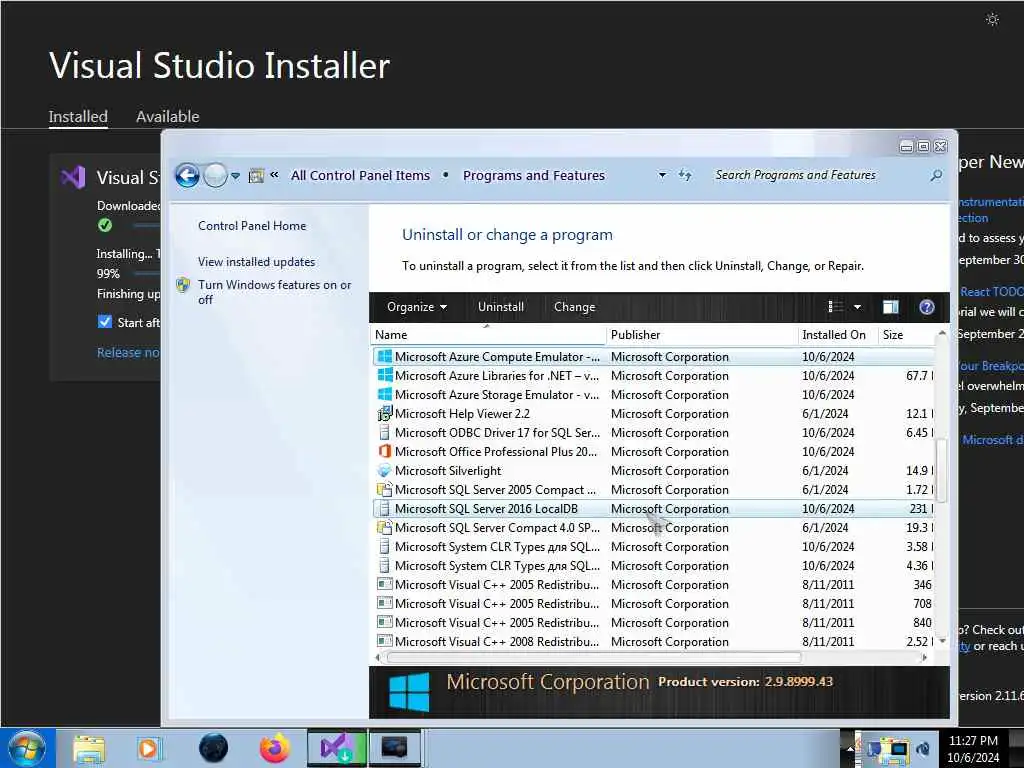The height and width of the screenshot is (768, 1024).
Task: Click the Control Panel icon in address bar
Action: (257, 175)
